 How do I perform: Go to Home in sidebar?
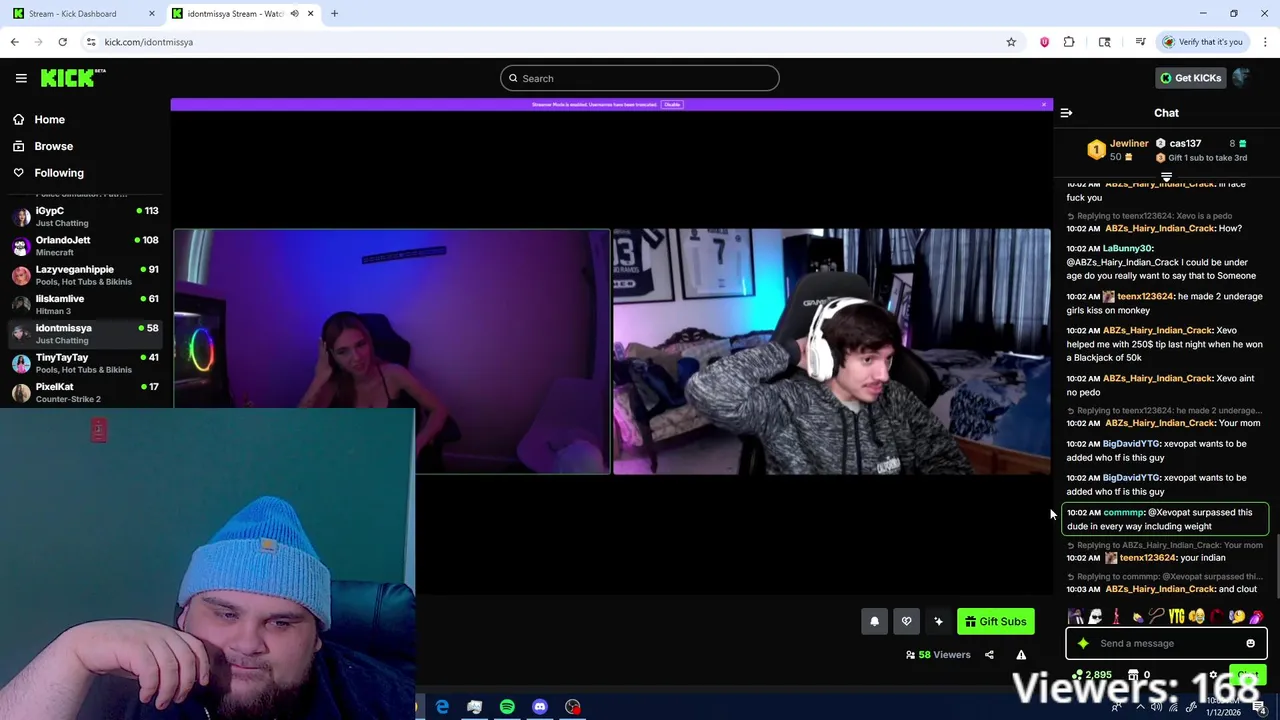click(49, 119)
